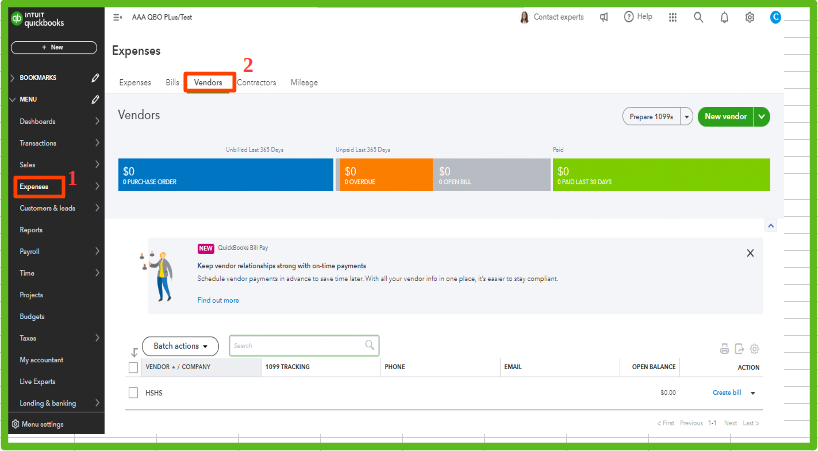This screenshot has height=451, width=818.
Task: Click Create bill for HSHS
Action: pyautogui.click(x=727, y=393)
